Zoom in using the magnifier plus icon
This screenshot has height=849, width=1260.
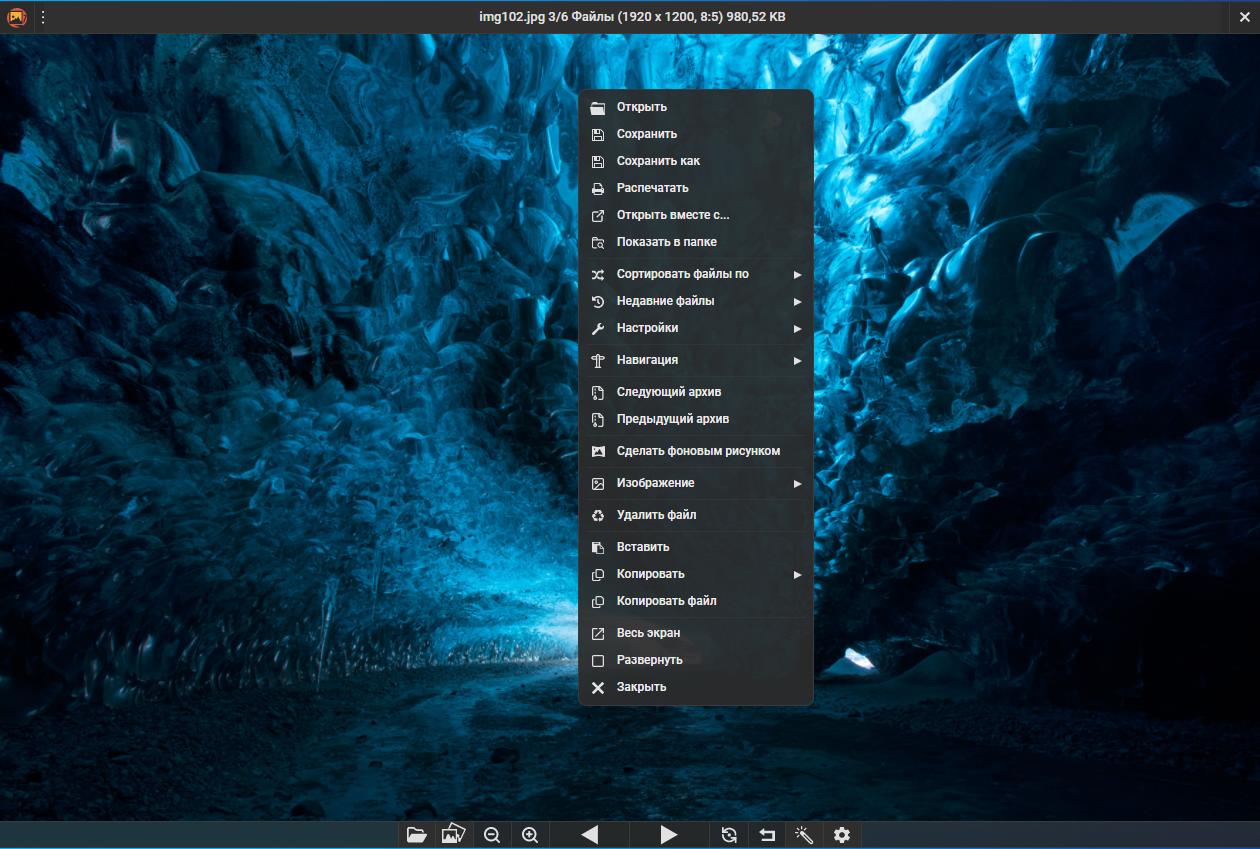530,835
